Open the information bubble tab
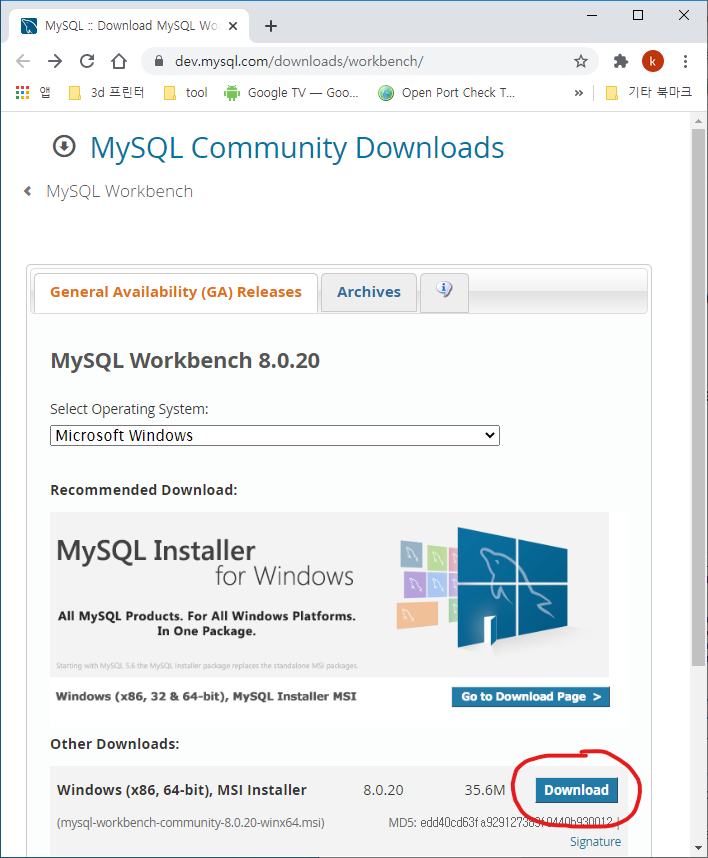This screenshot has width=708, height=858. [444, 292]
